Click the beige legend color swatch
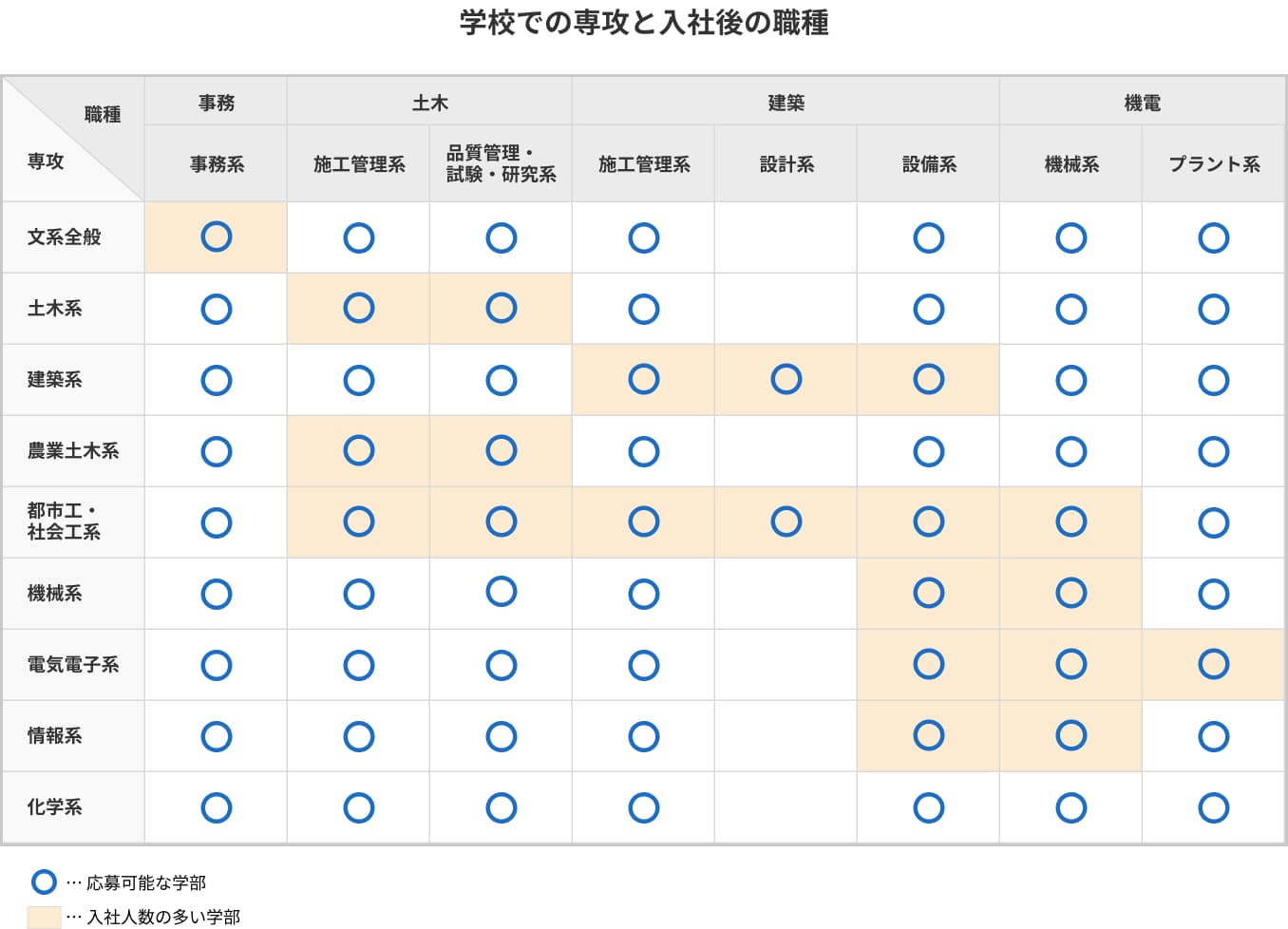 click(44, 917)
